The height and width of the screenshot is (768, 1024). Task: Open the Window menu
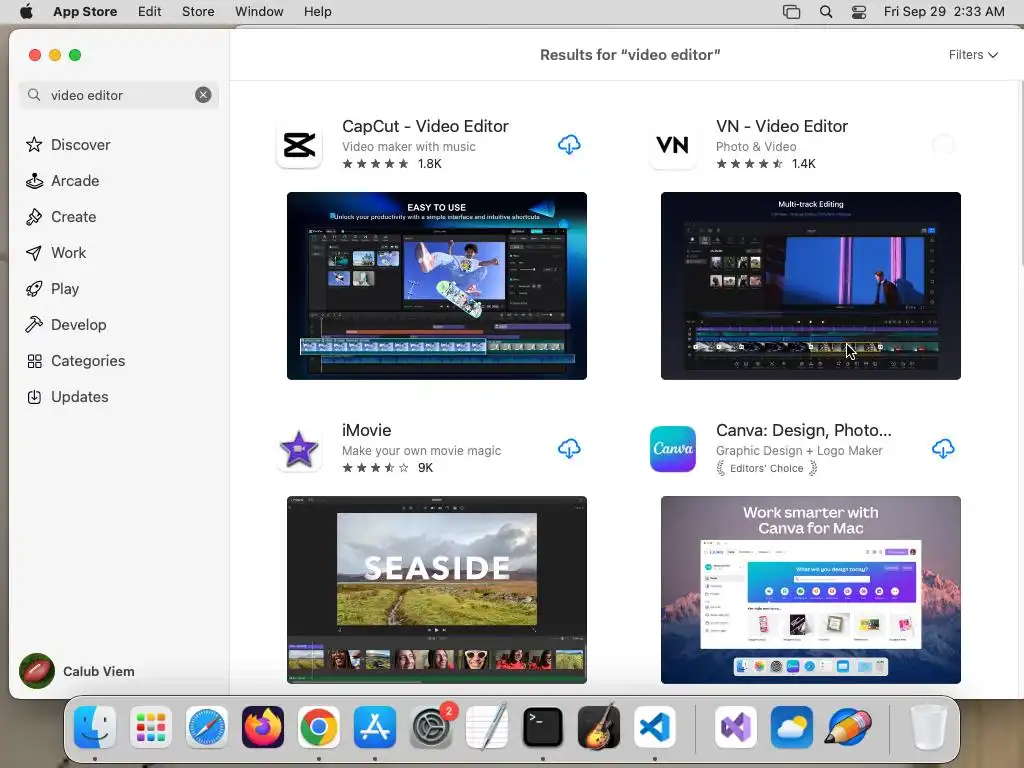(259, 12)
